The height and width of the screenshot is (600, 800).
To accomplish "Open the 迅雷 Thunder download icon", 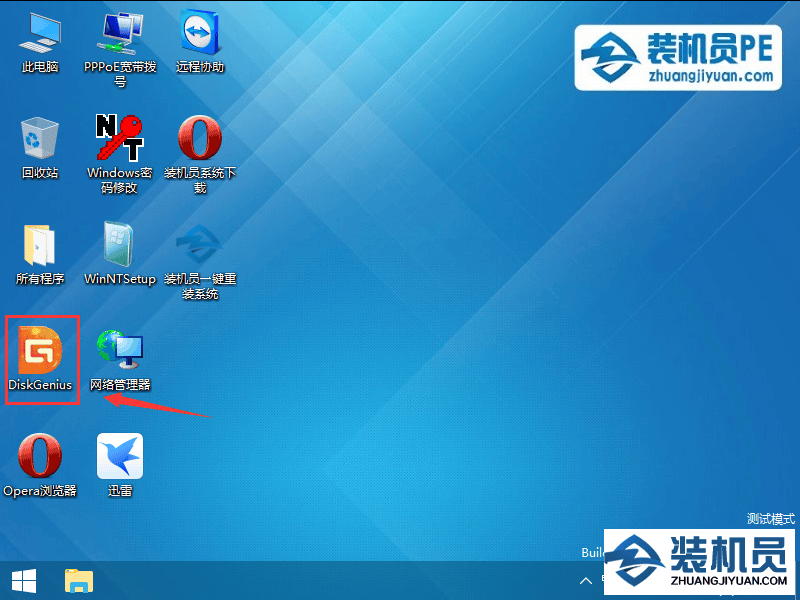I will click(x=120, y=465).
